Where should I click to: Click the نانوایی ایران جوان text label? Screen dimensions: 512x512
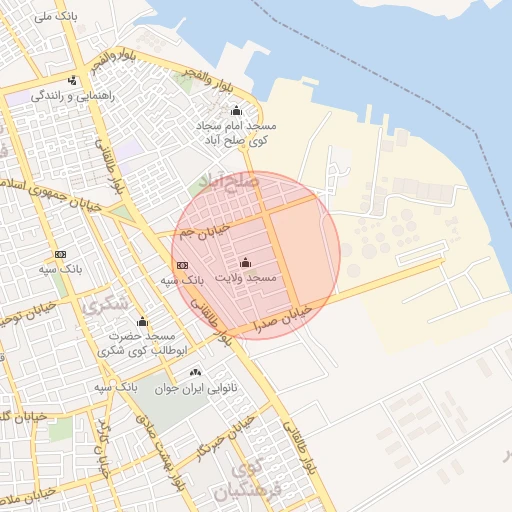tap(196, 389)
